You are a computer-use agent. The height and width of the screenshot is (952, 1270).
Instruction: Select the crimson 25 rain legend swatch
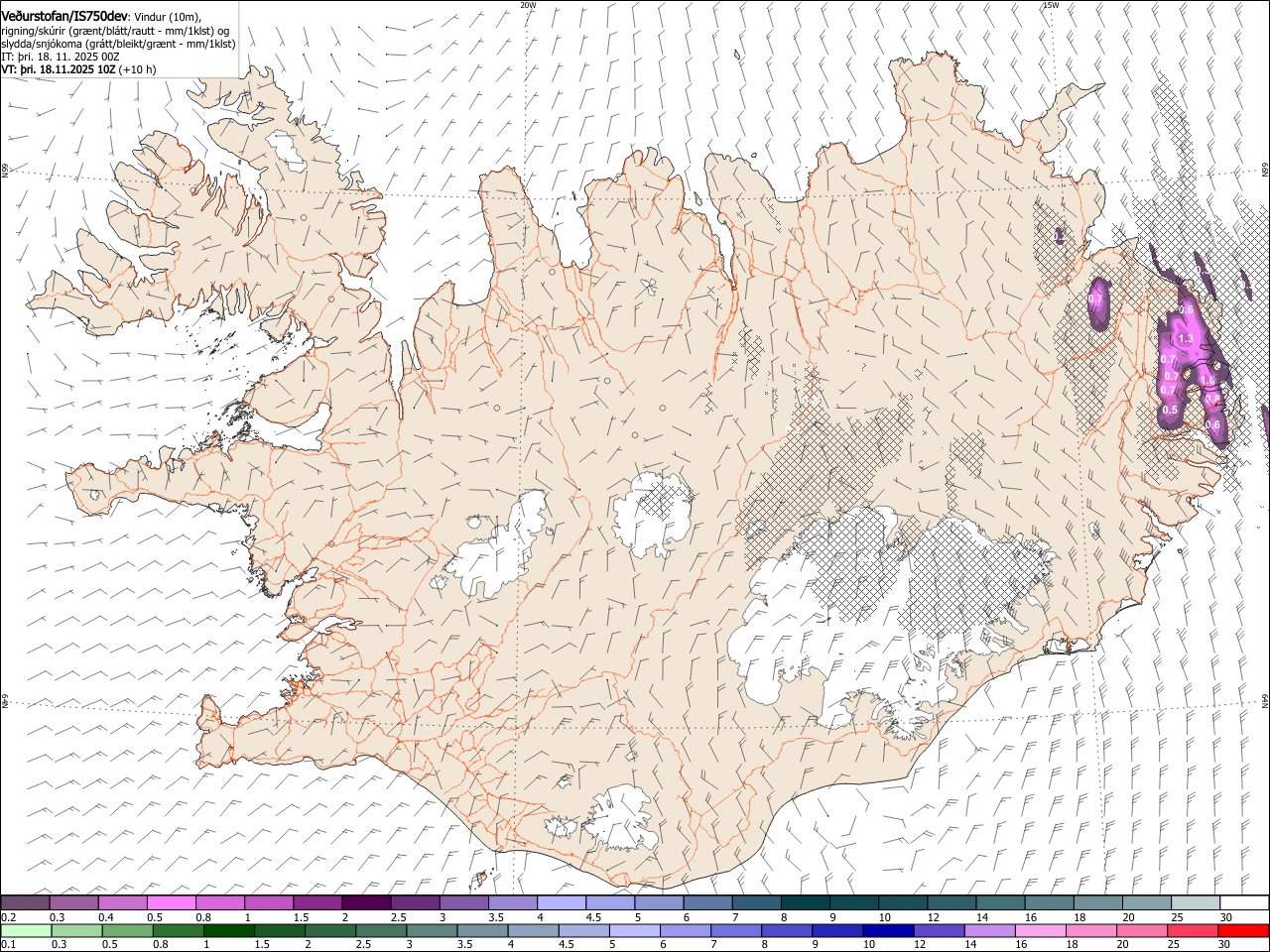pyautogui.click(x=1193, y=931)
